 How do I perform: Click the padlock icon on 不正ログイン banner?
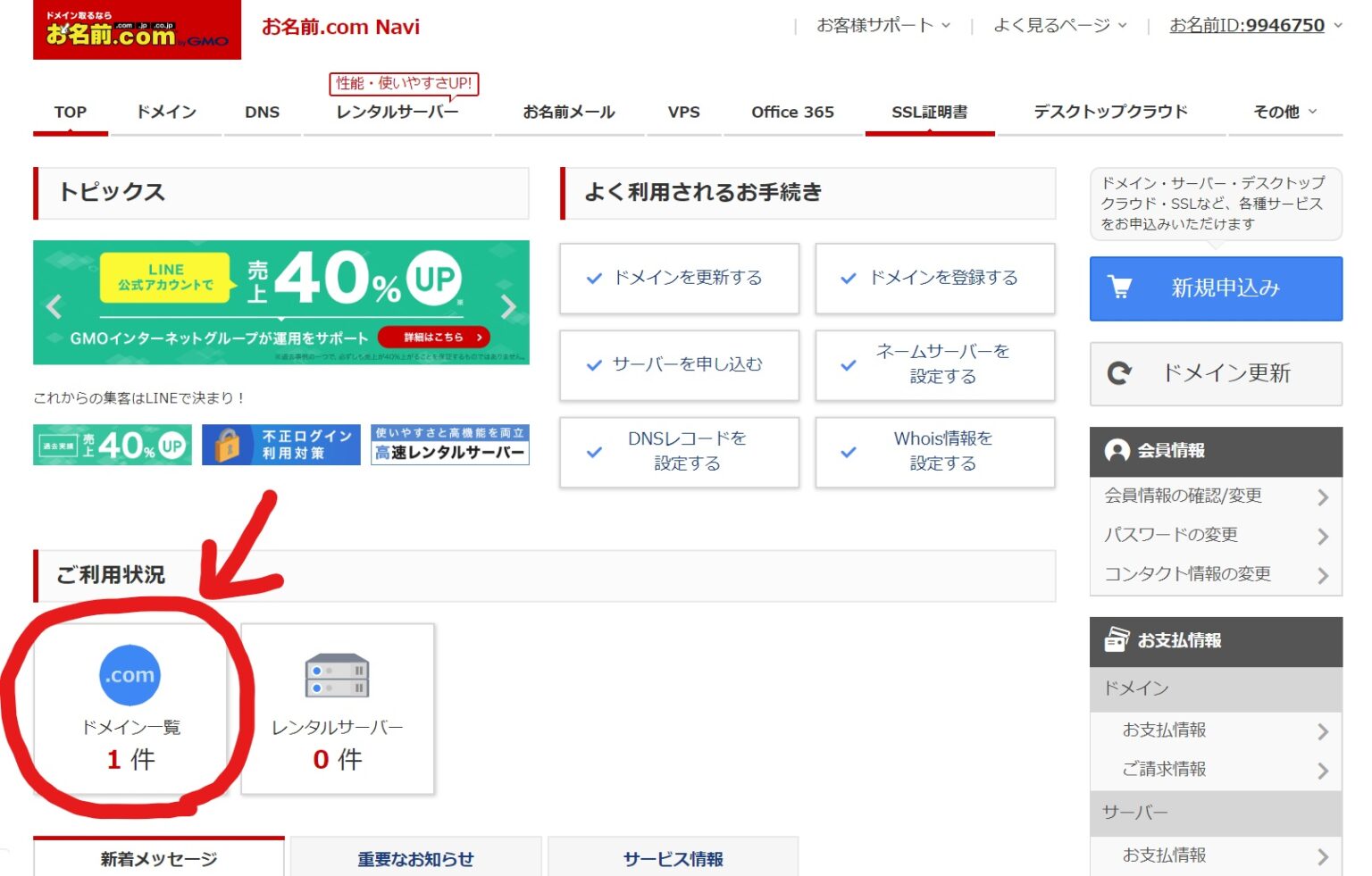coord(230,444)
